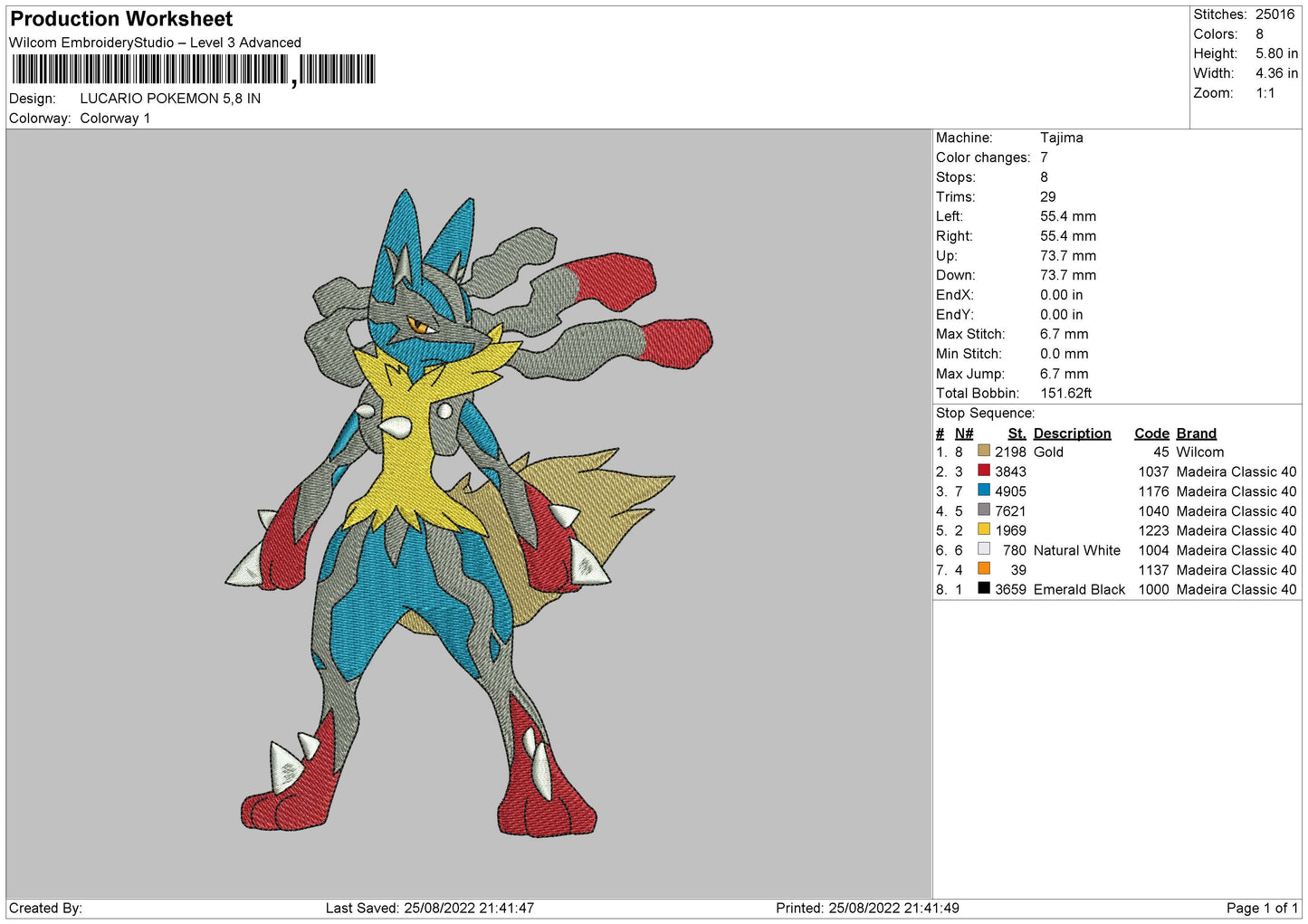Click the Max Jump value '6.7 mm'
This screenshot has height=924, width=1308.
tap(1064, 374)
